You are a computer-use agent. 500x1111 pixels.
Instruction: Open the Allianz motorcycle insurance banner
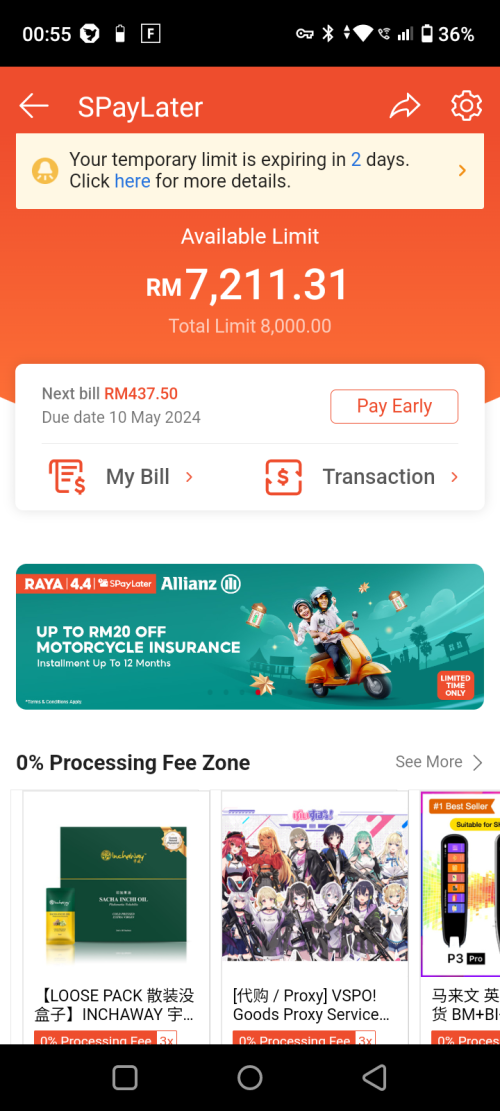[250, 636]
